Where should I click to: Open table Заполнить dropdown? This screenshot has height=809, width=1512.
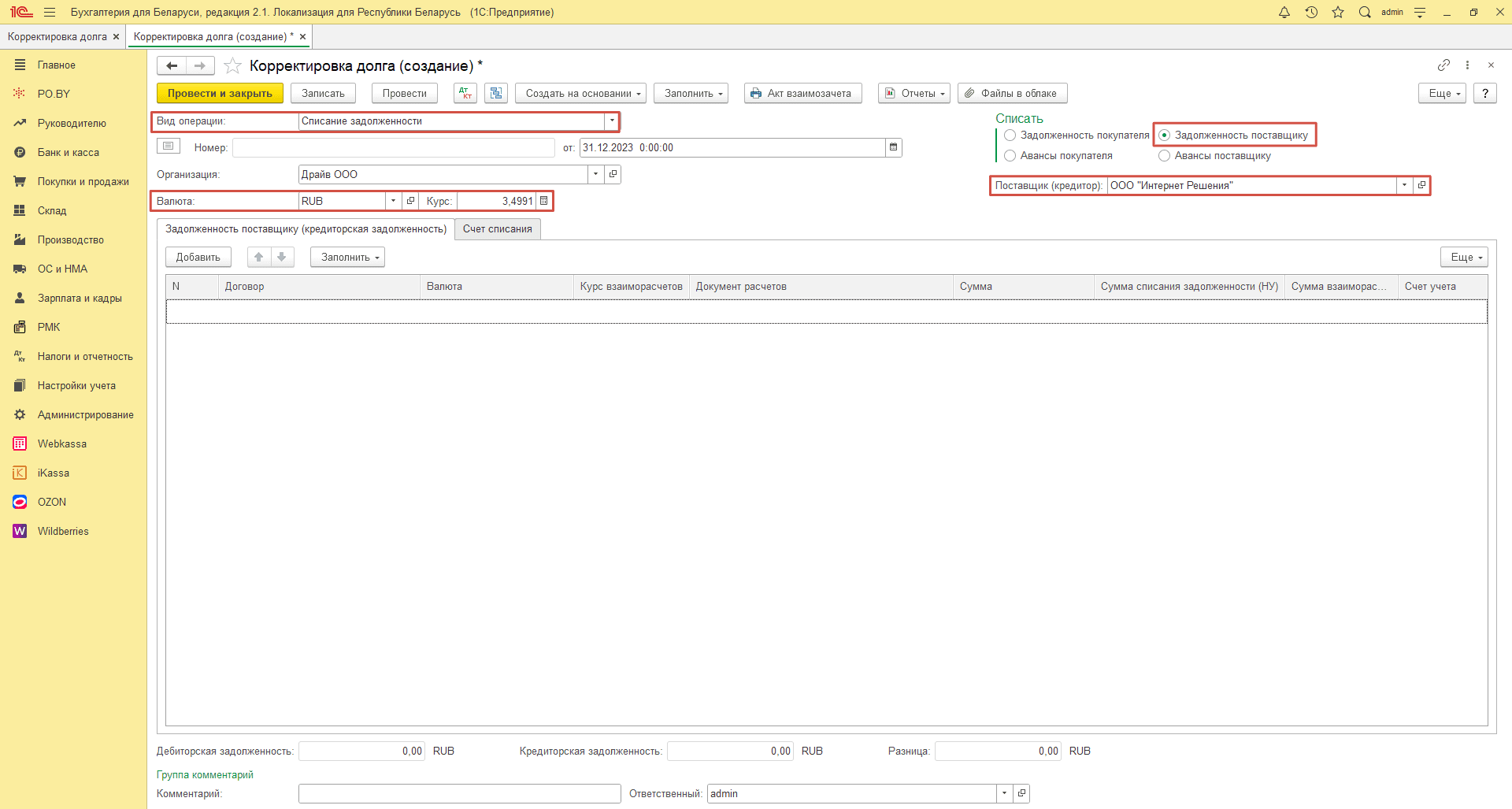pos(347,257)
